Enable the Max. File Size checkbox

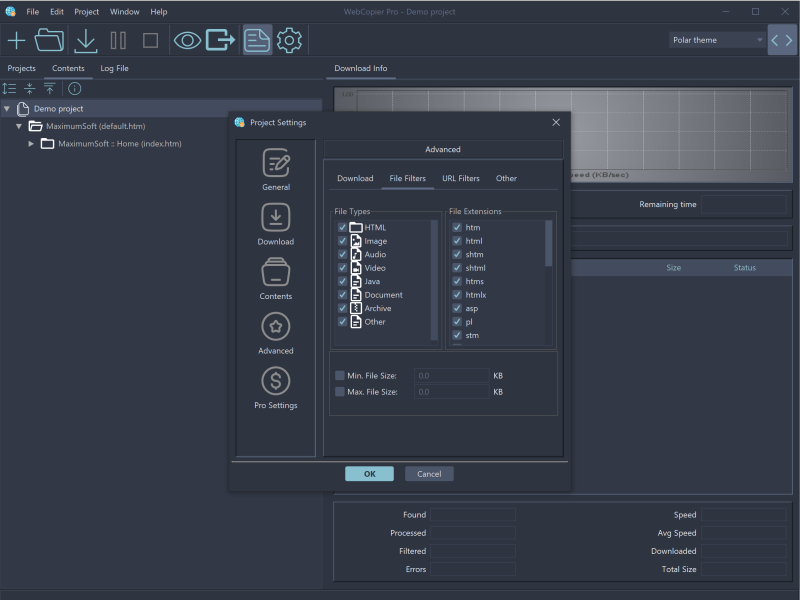point(340,392)
